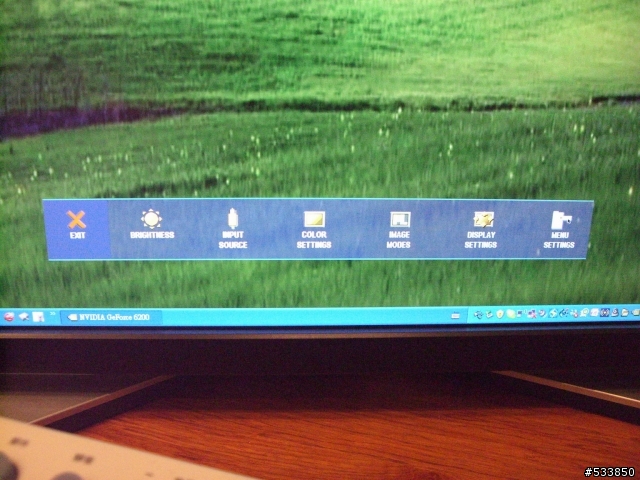Launch the red round quick launch icon
640x480 pixels.
pyautogui.click(x=9, y=317)
